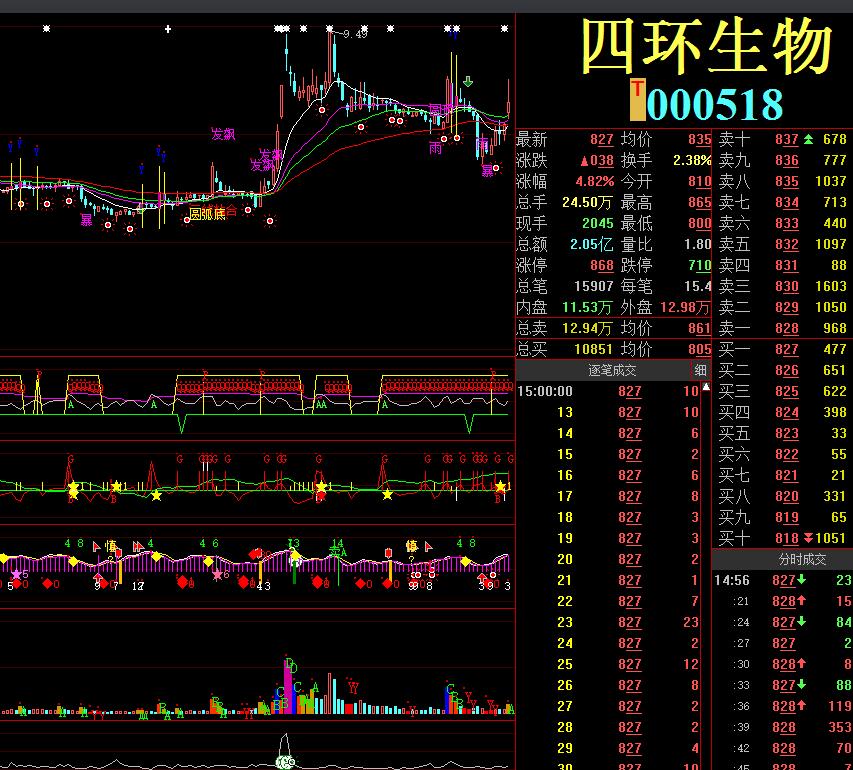Click the 15:00:00 tick timestamp
This screenshot has width=853, height=770.
(545, 391)
